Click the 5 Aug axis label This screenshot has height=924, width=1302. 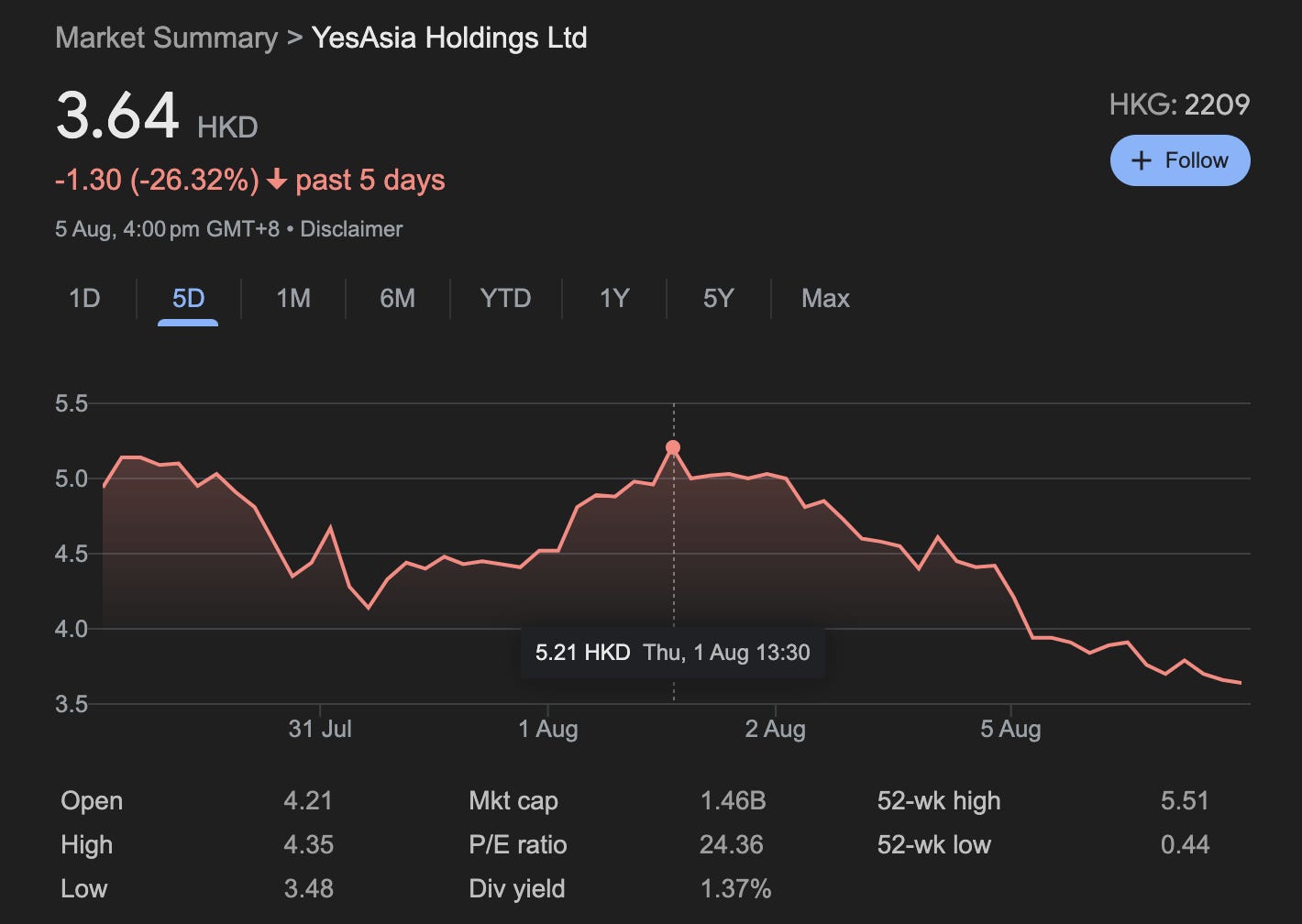[1010, 730]
